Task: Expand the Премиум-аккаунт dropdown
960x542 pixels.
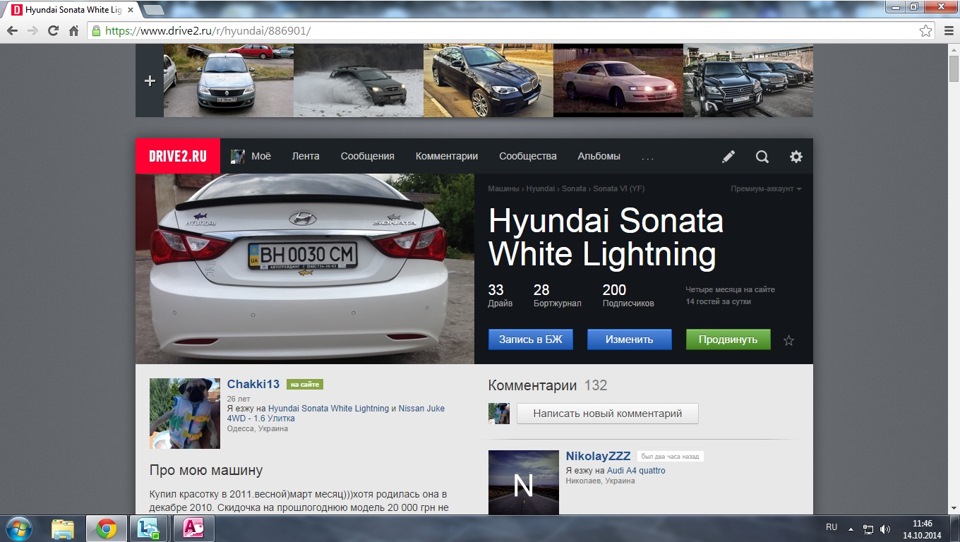Action: (x=765, y=189)
